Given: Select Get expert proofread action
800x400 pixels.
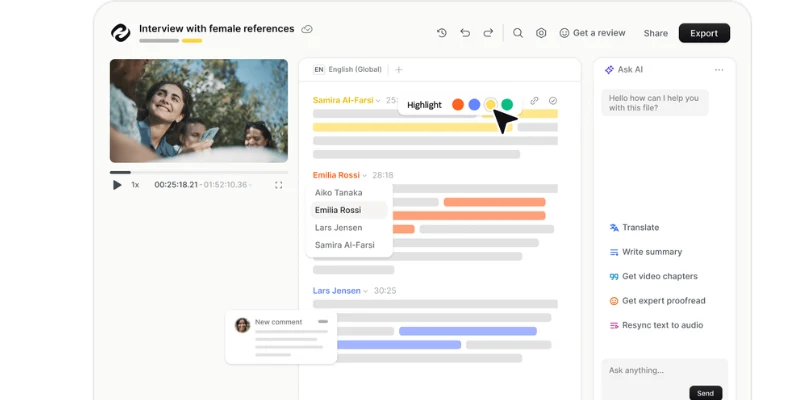Looking at the screenshot, I should (x=658, y=301).
